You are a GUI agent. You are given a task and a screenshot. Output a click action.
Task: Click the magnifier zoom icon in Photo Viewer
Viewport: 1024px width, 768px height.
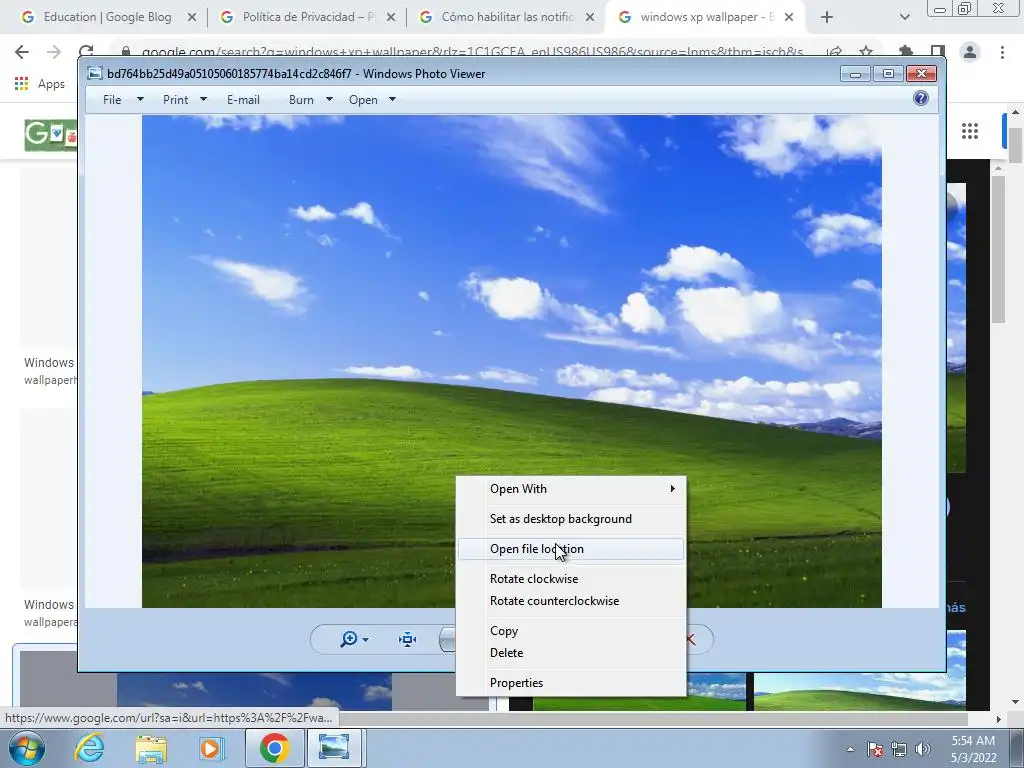point(349,639)
